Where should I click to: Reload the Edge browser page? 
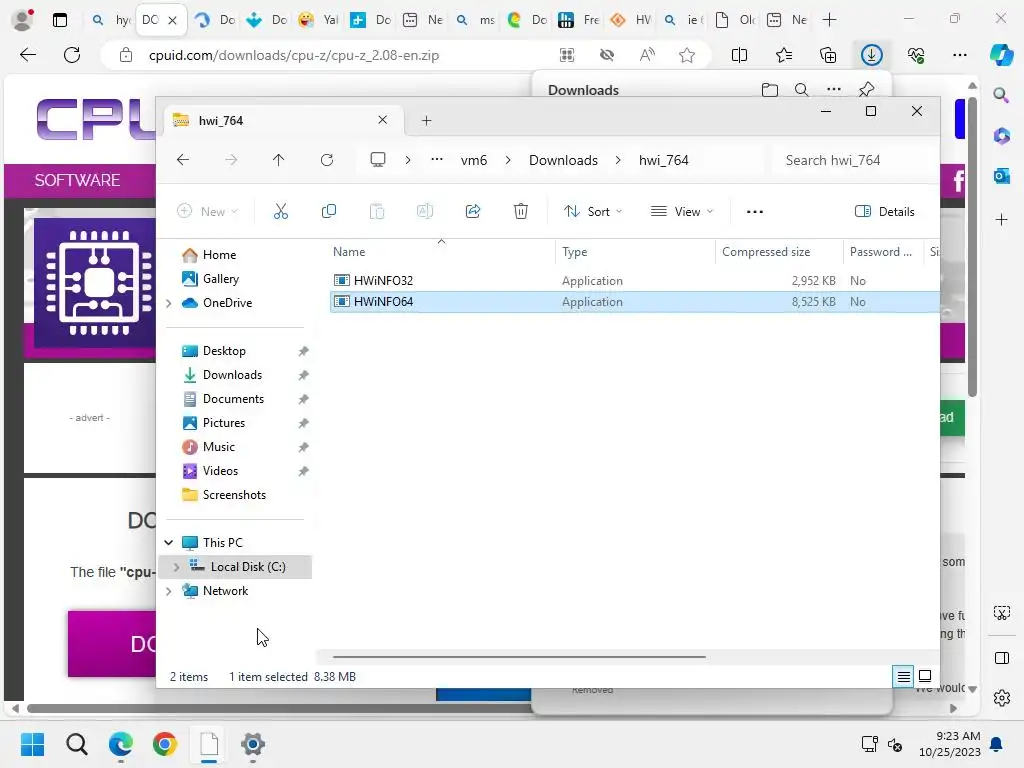click(72, 55)
